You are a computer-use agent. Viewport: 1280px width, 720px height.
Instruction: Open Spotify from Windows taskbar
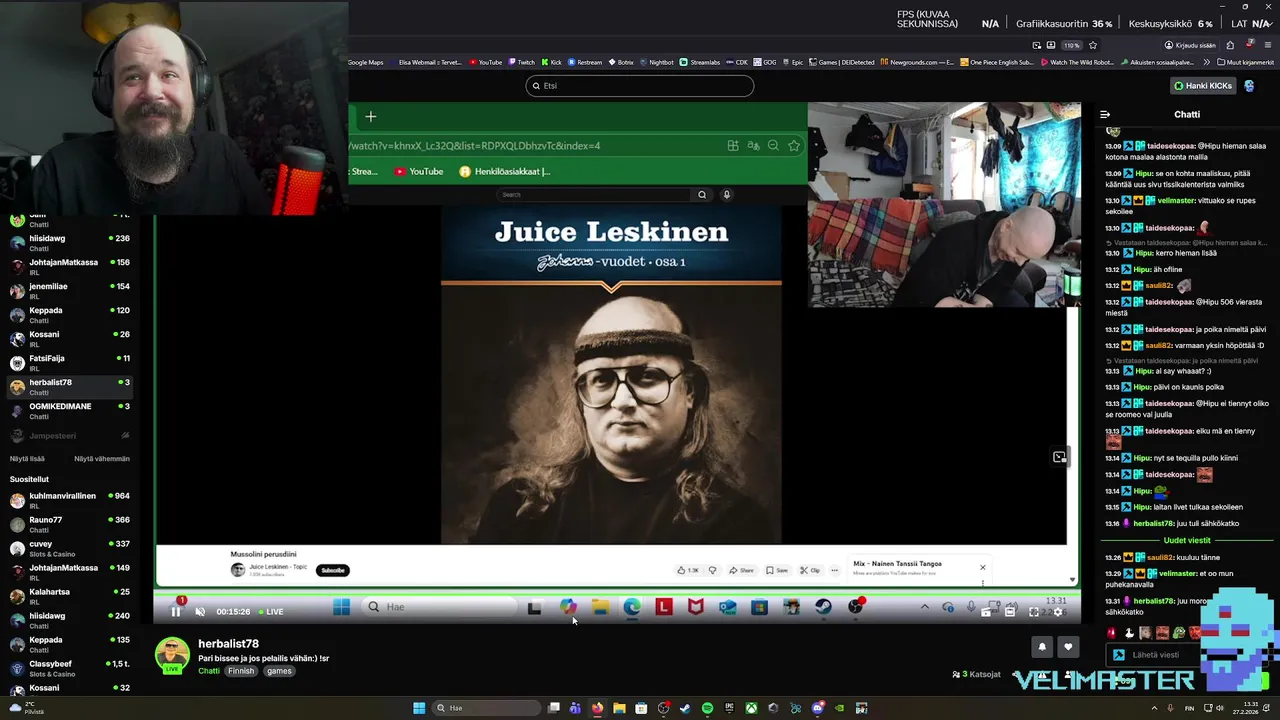click(707, 708)
